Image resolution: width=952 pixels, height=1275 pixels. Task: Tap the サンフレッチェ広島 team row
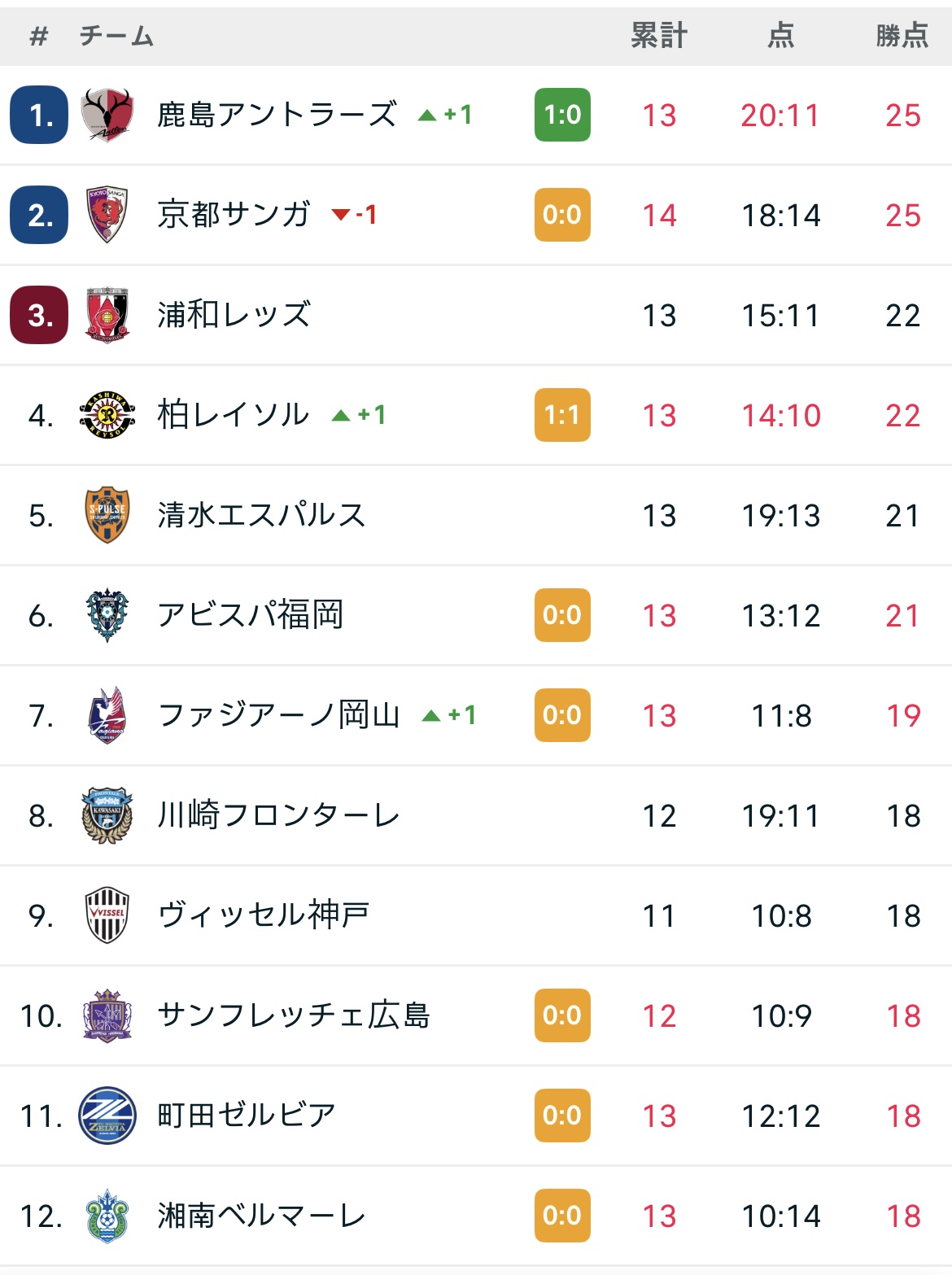pos(476,1015)
